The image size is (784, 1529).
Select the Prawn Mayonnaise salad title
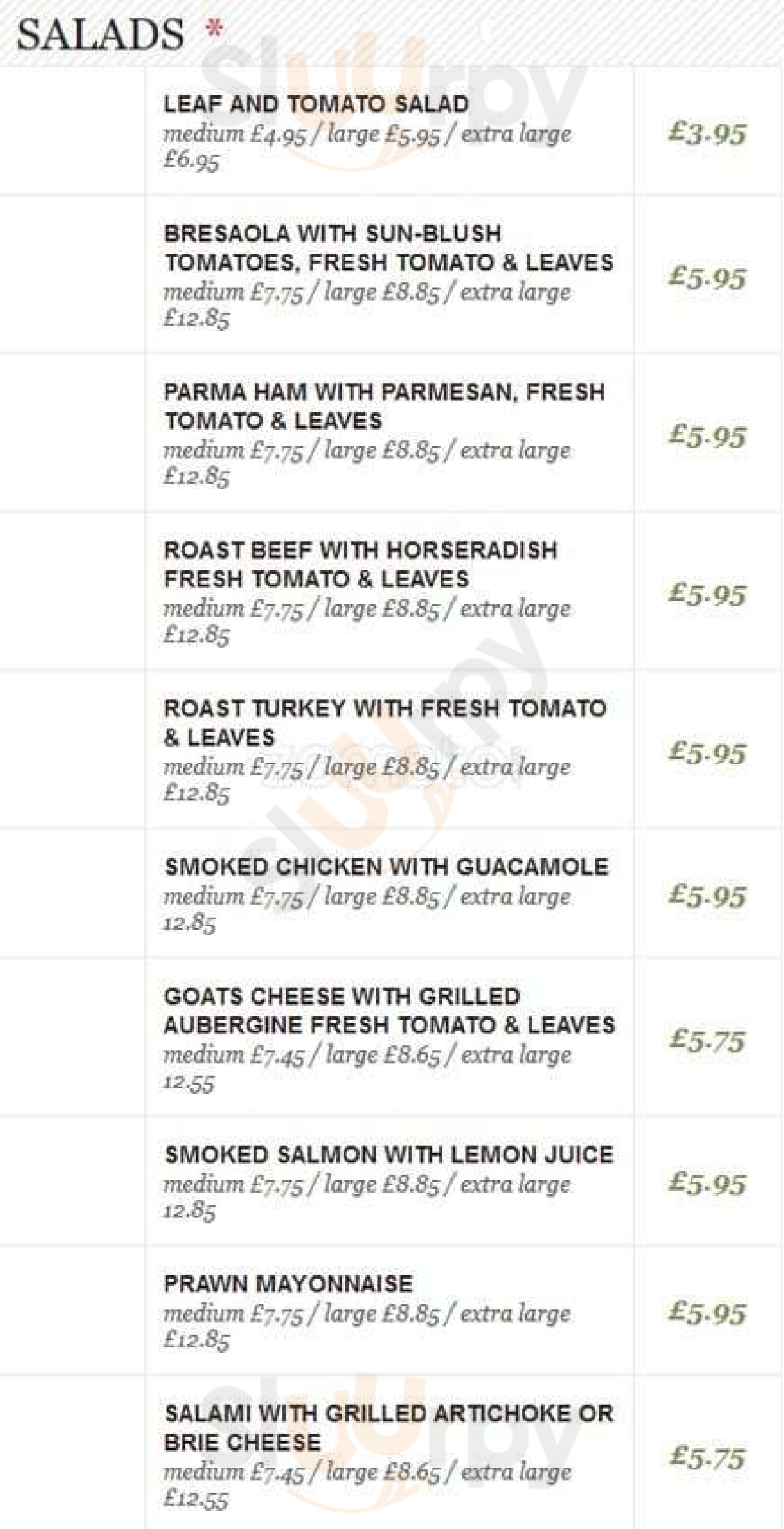coord(288,1284)
